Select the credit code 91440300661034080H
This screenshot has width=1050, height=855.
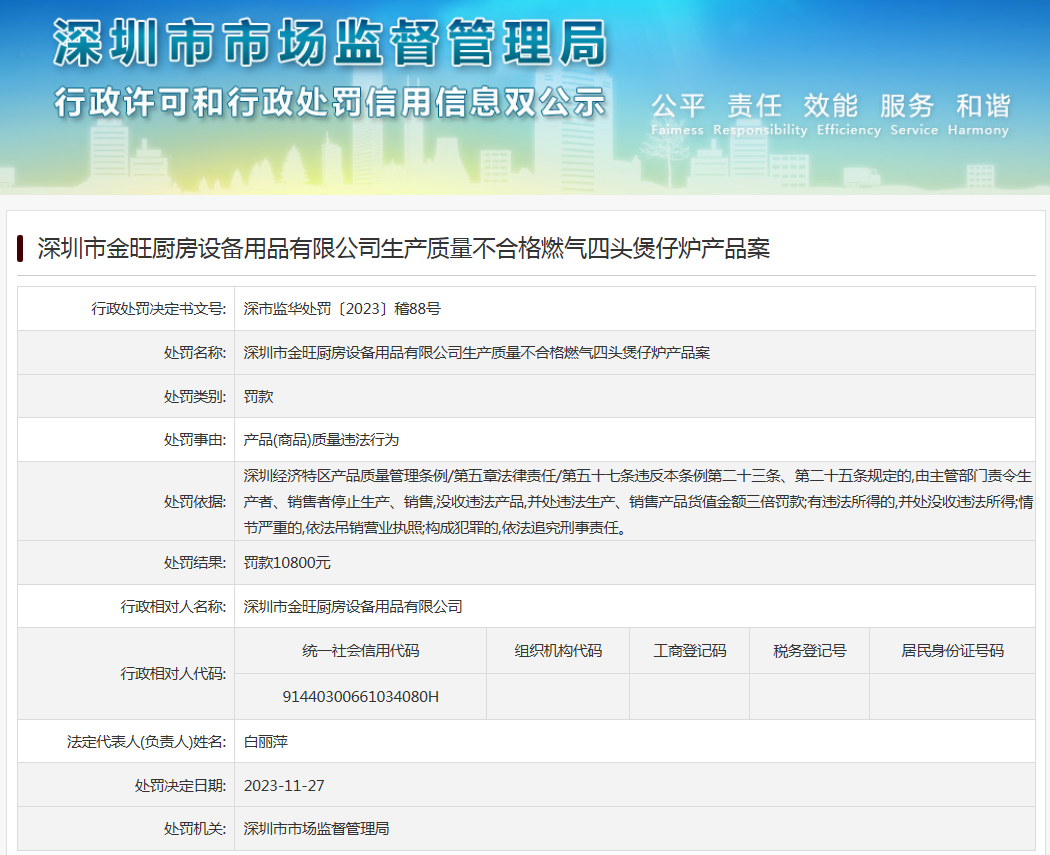click(360, 696)
